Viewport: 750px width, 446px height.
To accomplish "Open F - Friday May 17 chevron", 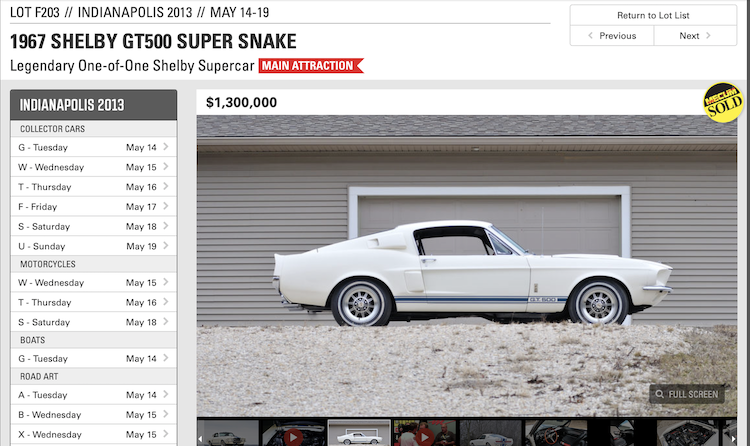I will (x=165, y=206).
